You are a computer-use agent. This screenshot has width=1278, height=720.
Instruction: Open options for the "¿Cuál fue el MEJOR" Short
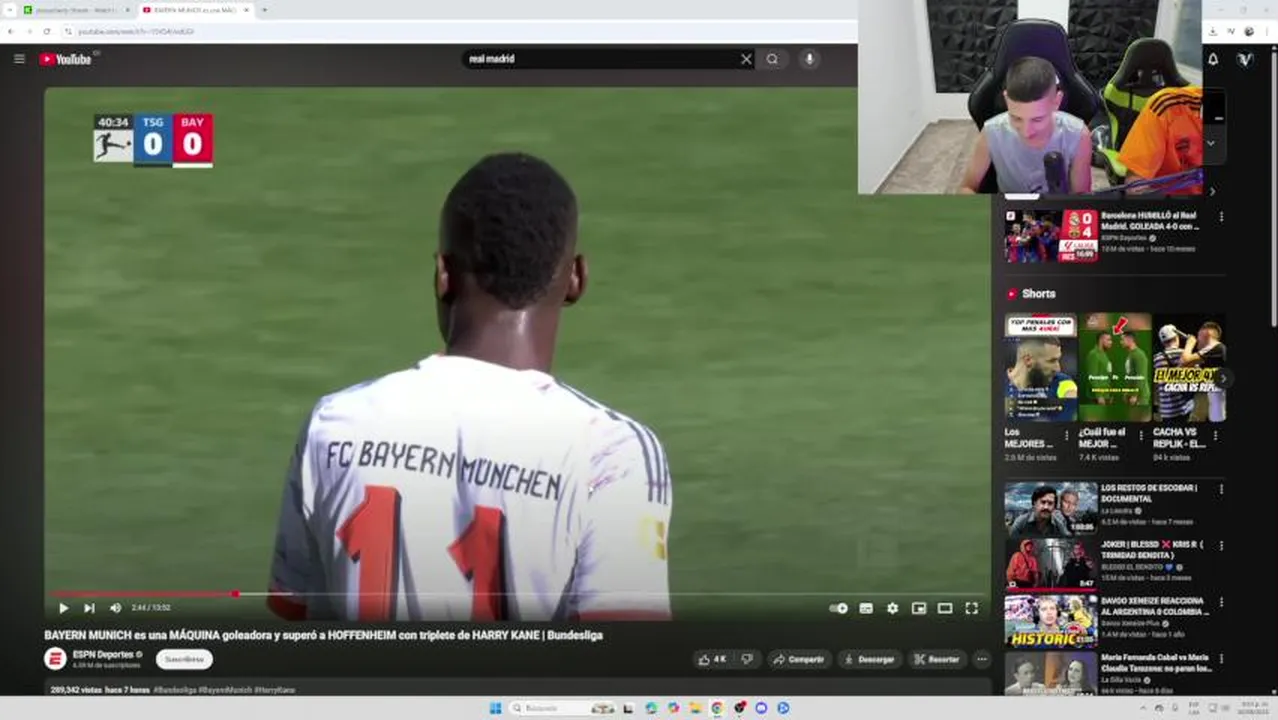pyautogui.click(x=1141, y=436)
